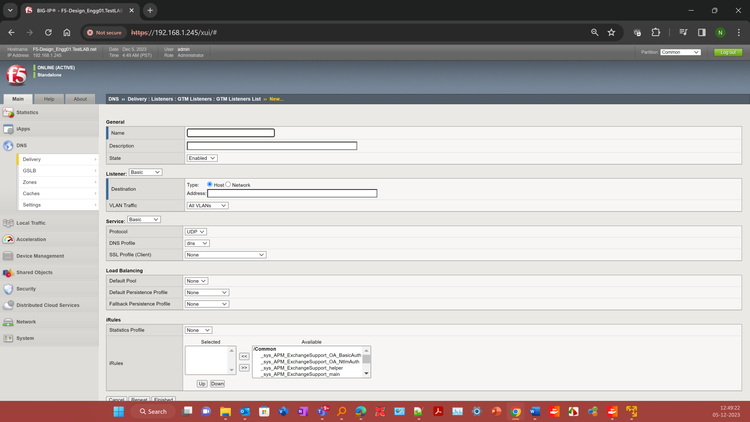Open the State dropdown
Screen dimensions: 750x422
tap(202, 158)
